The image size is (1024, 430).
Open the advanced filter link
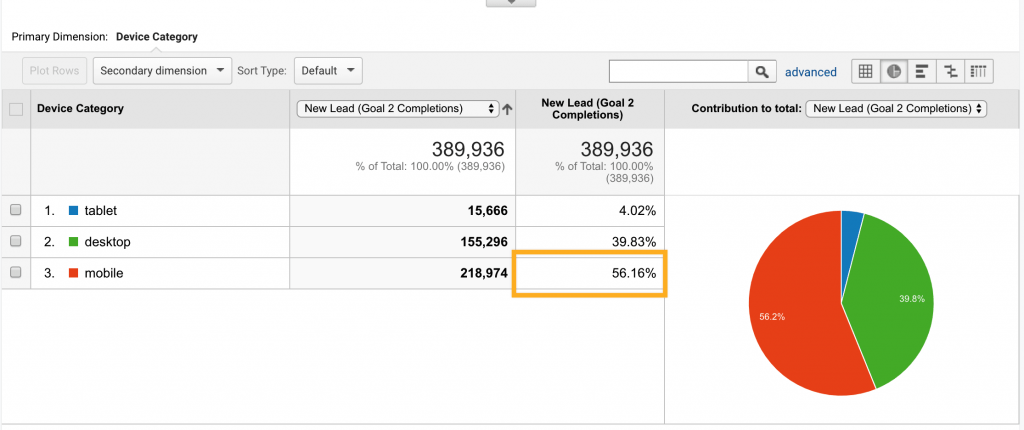click(810, 72)
